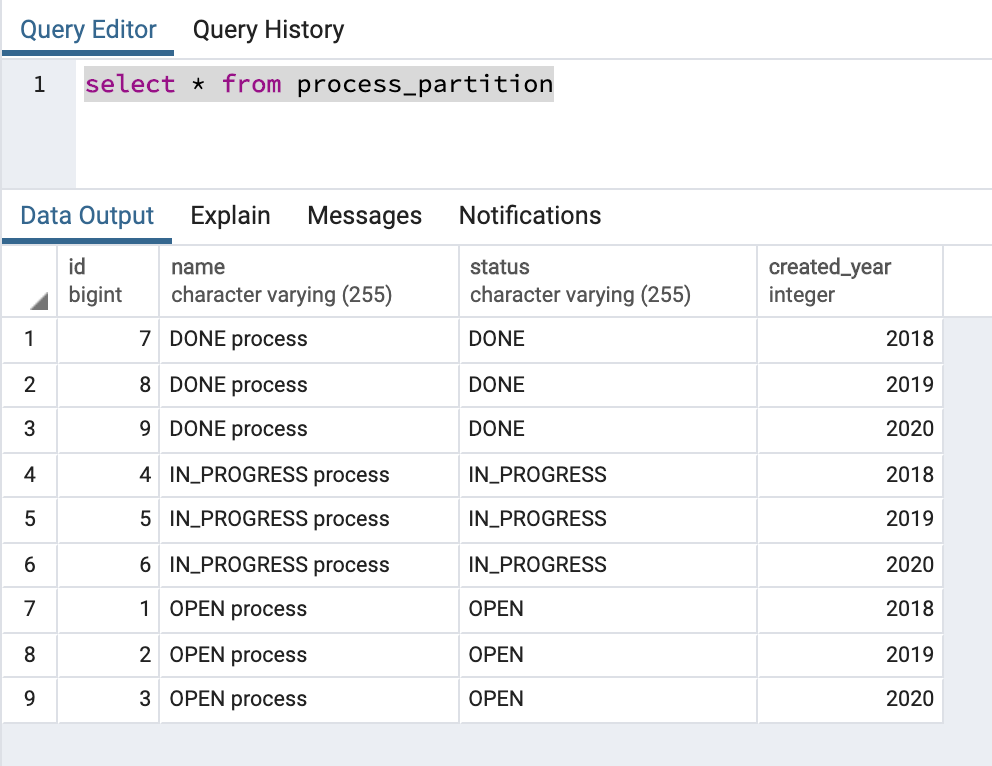Viewport: 992px width, 766px height.
Task: Open the Messages tab
Action: click(364, 216)
